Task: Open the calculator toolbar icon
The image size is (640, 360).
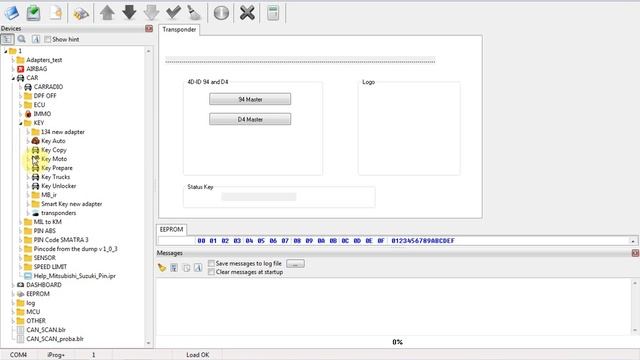Action: pos(273,13)
